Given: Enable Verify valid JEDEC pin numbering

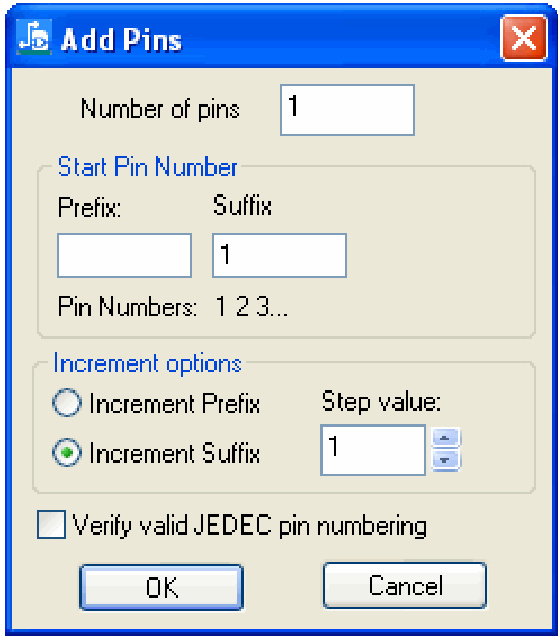Looking at the screenshot, I should pyautogui.click(x=52, y=524).
